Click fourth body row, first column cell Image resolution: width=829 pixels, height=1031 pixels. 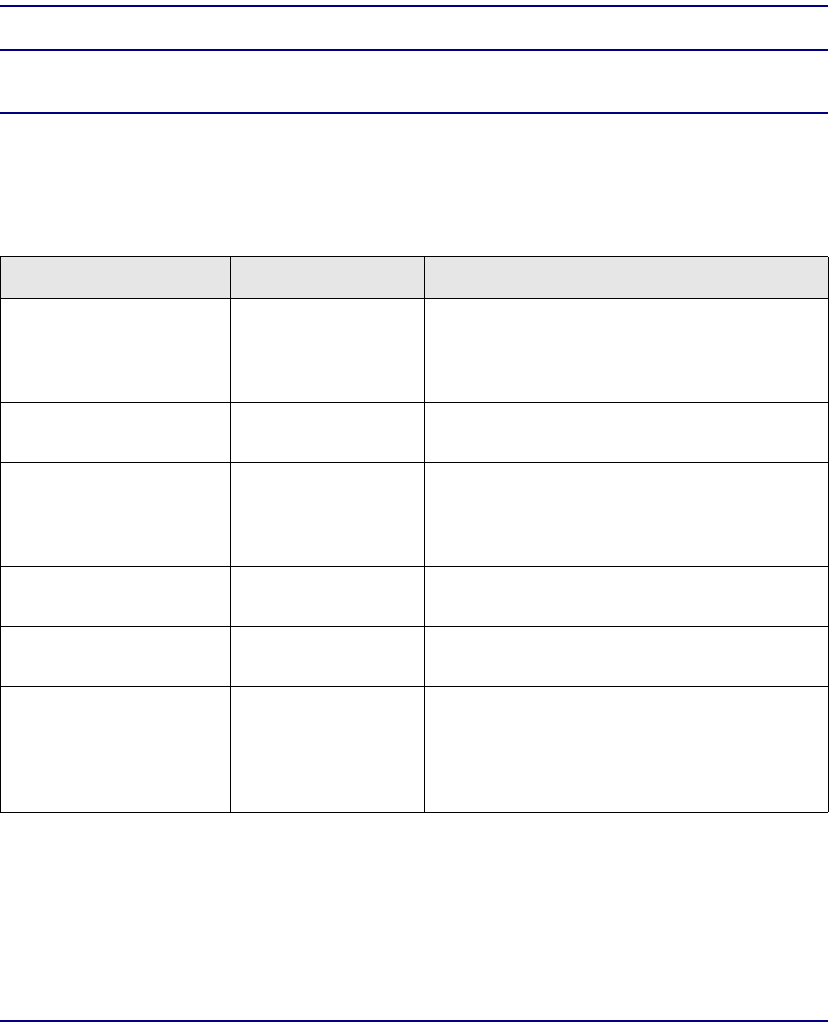(x=115, y=596)
